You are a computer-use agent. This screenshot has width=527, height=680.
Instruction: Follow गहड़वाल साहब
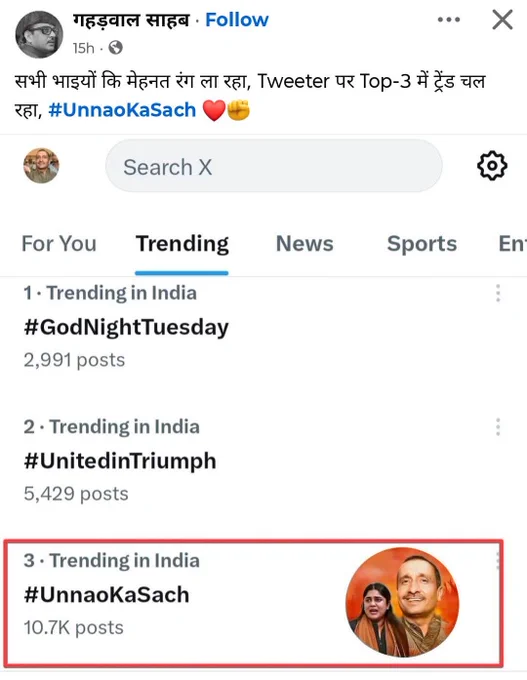coord(237,20)
